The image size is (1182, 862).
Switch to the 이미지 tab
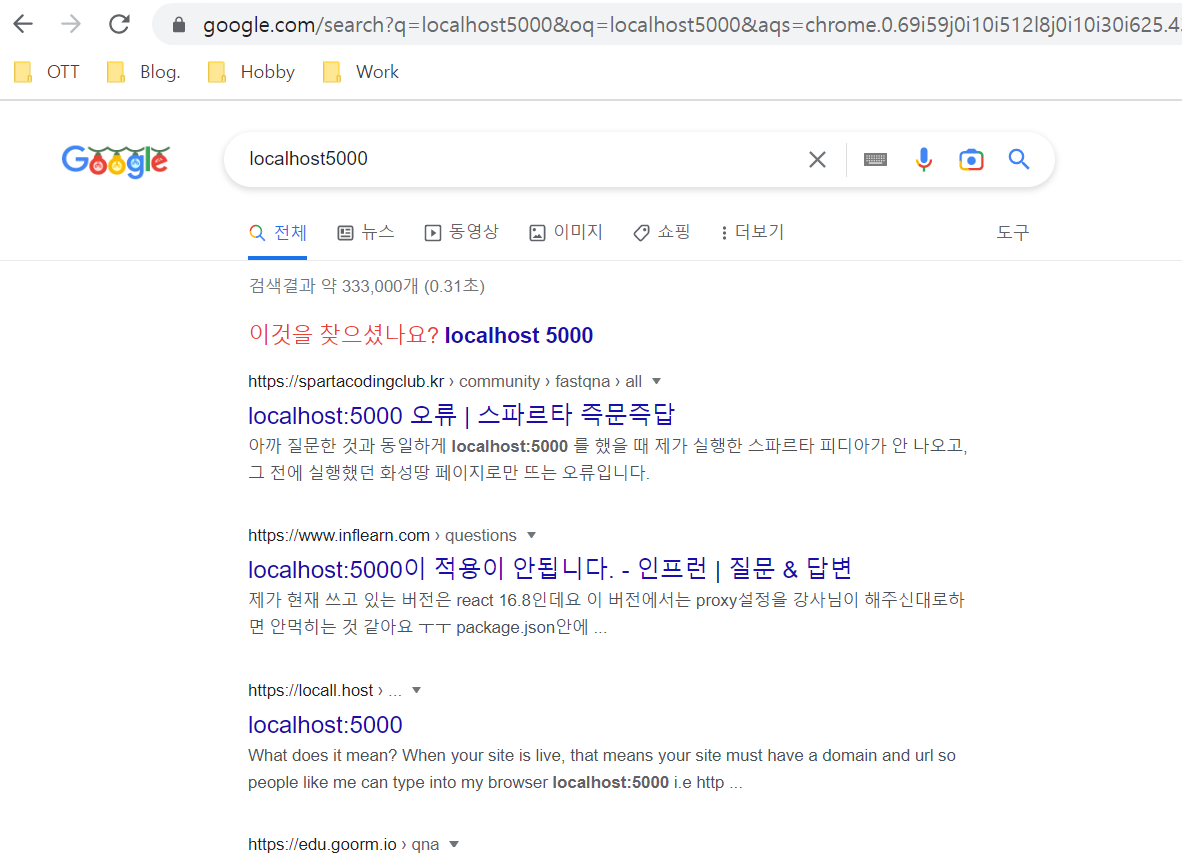[x=566, y=232]
